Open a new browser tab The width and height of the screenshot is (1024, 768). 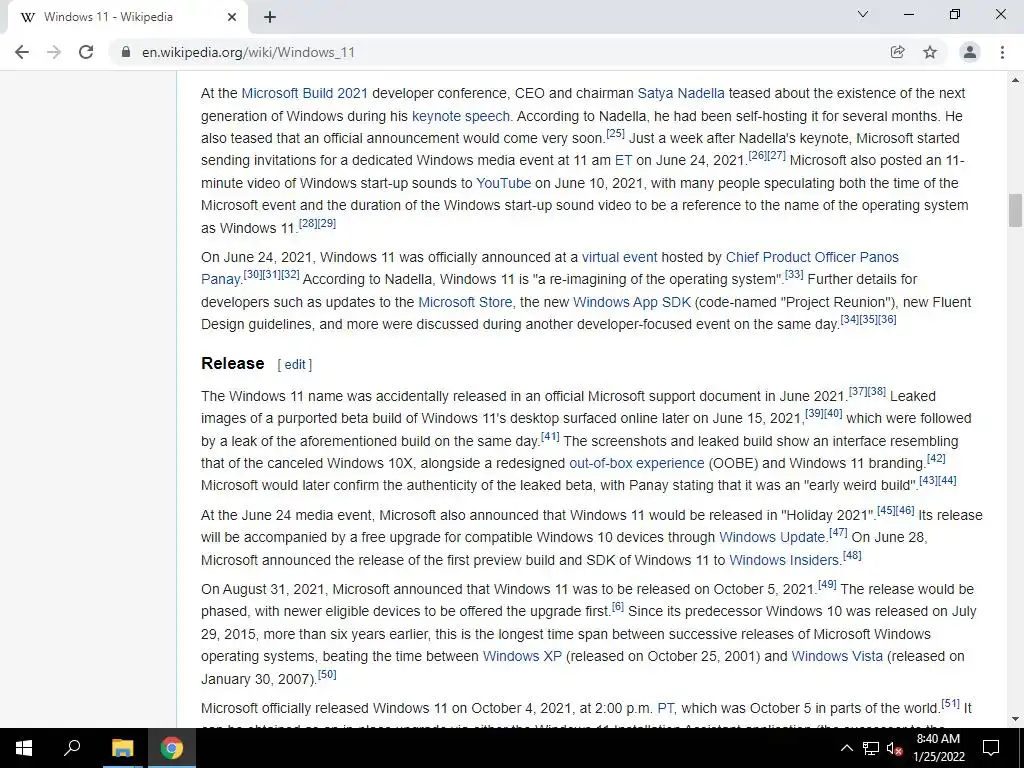[x=270, y=18]
